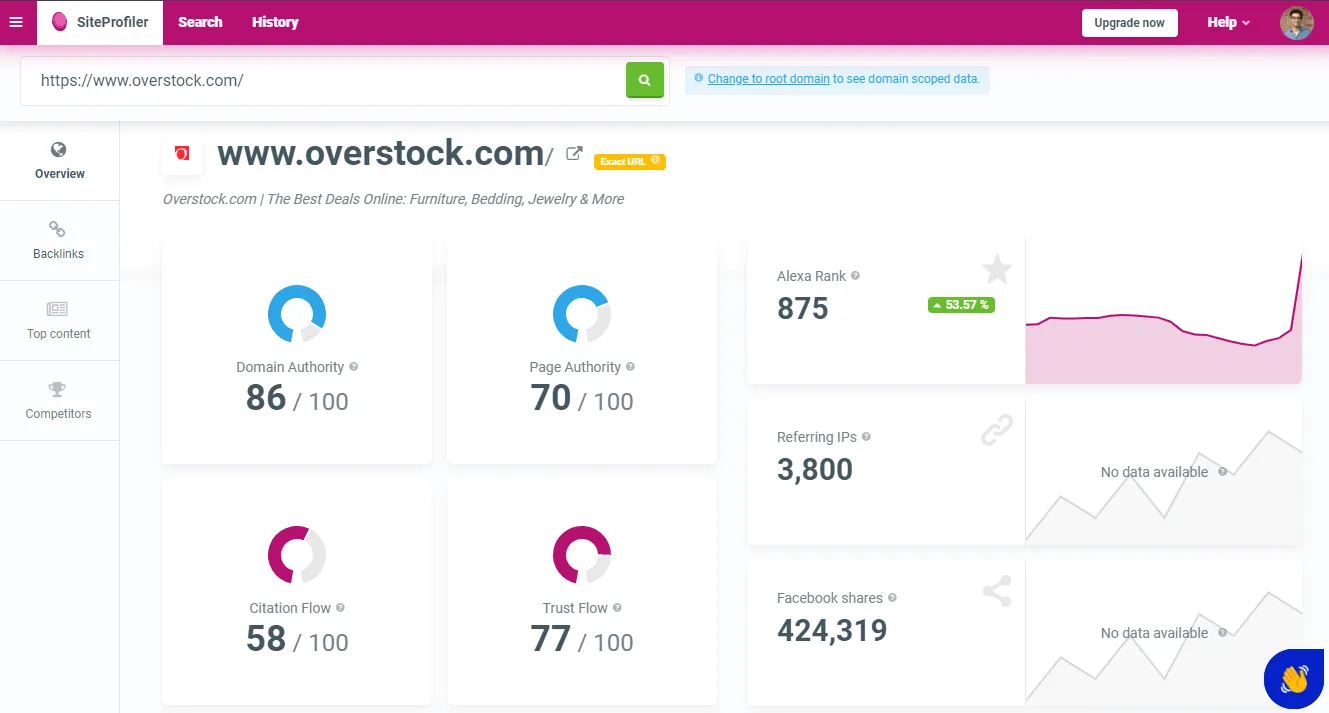Open the History menu item
This screenshot has width=1329, height=713.
(275, 22)
